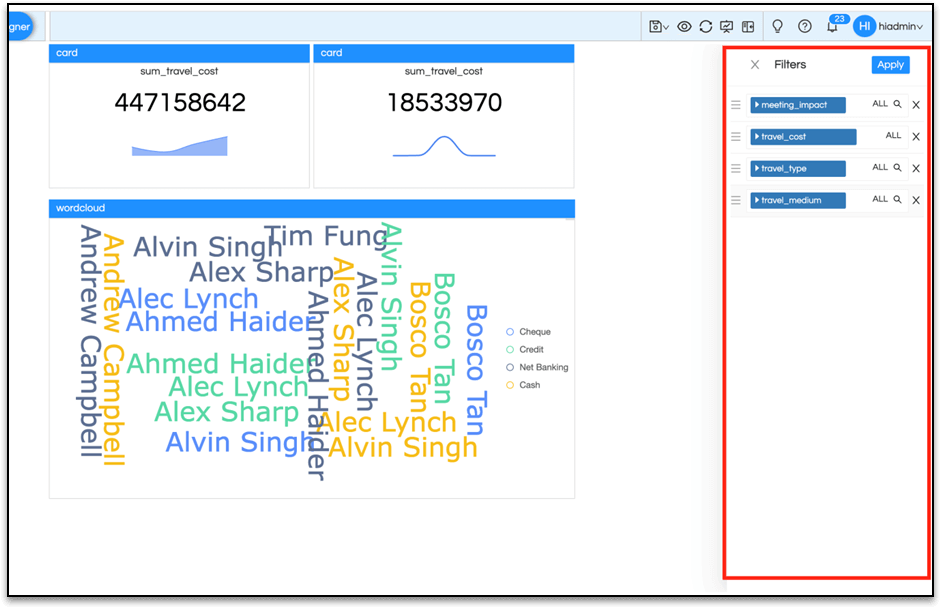Click ALL label on travel_cost filter

point(893,135)
